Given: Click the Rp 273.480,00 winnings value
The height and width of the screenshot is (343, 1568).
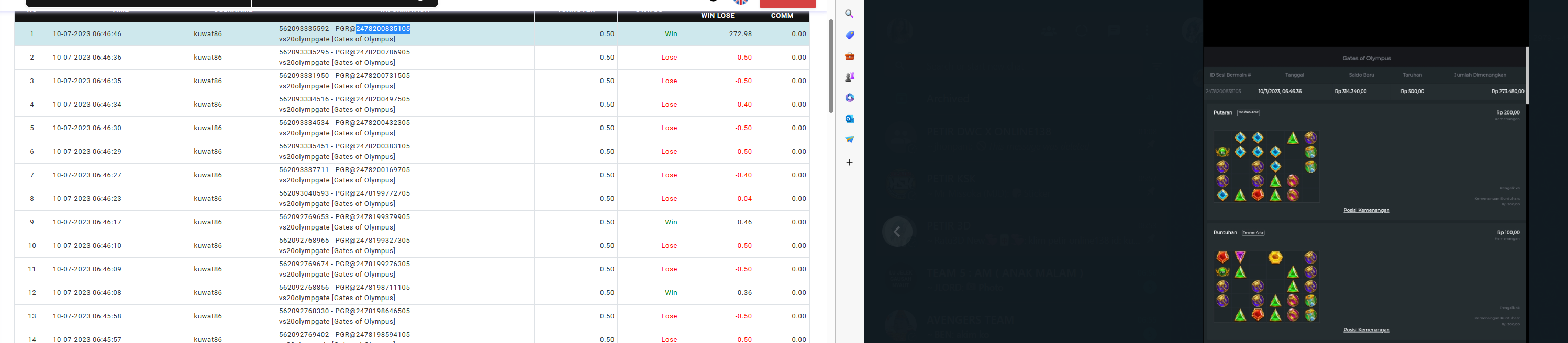Looking at the screenshot, I should [x=1507, y=91].
